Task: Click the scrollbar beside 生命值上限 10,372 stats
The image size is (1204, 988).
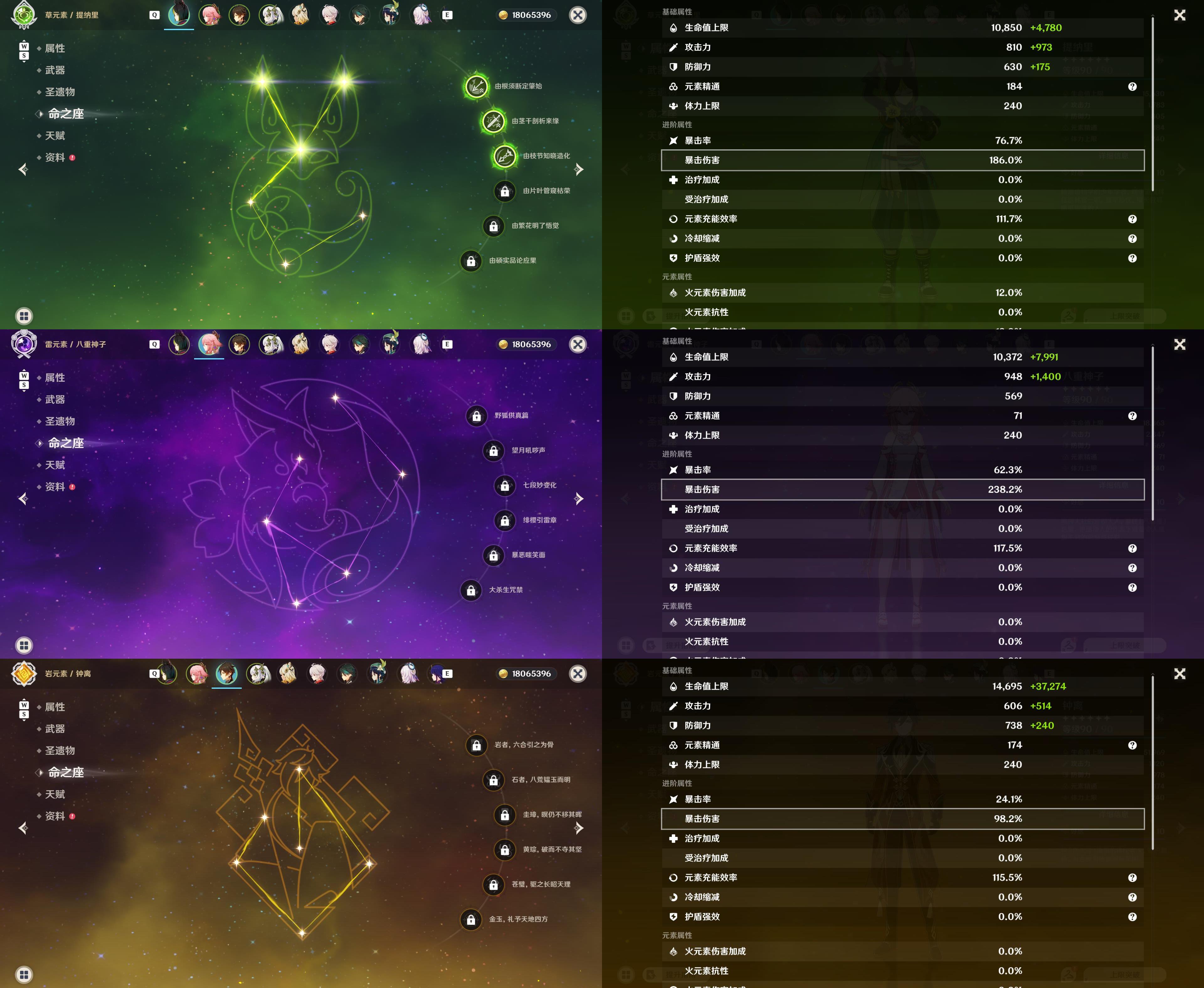Action: point(1153,434)
